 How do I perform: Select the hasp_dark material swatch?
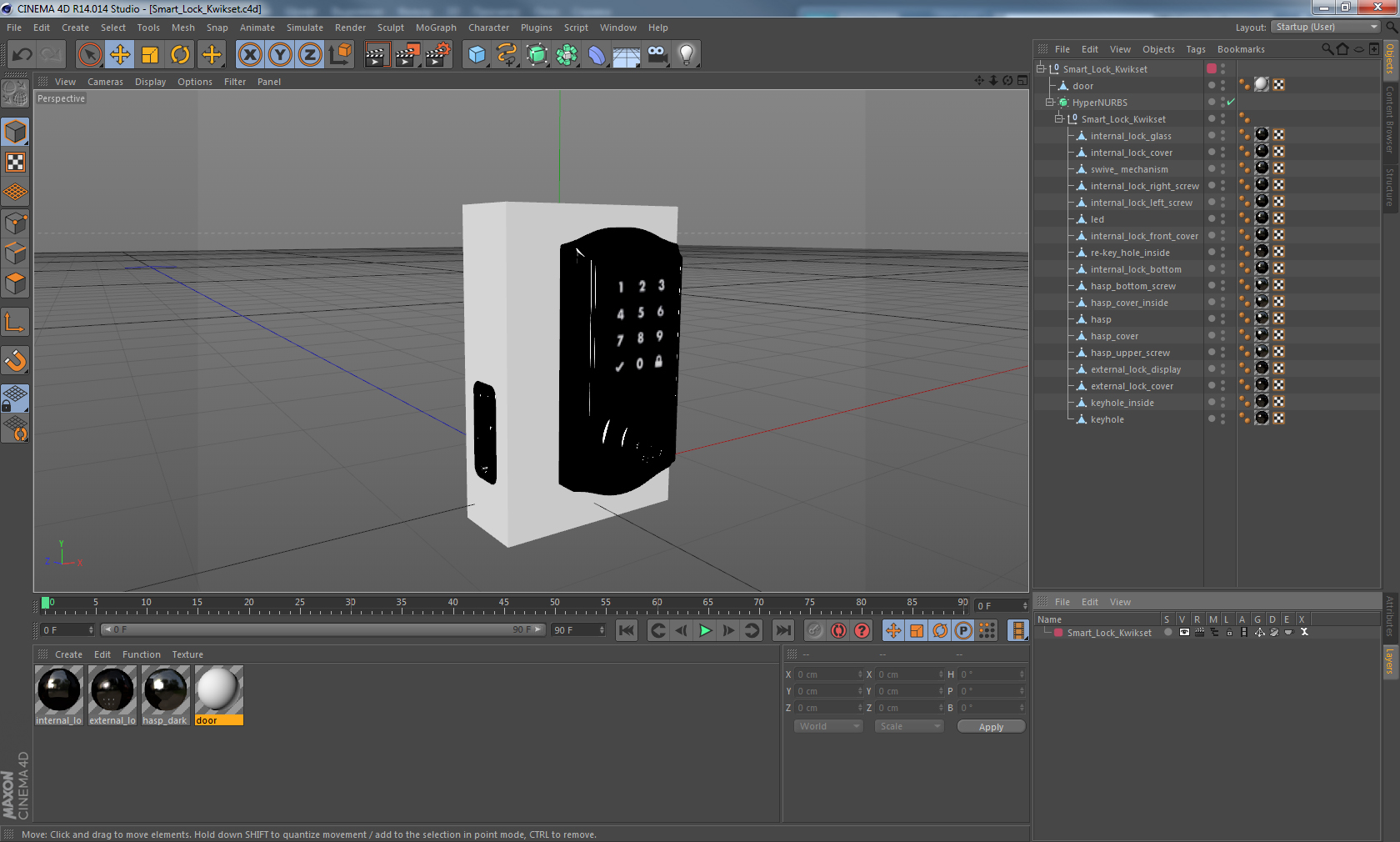[166, 695]
